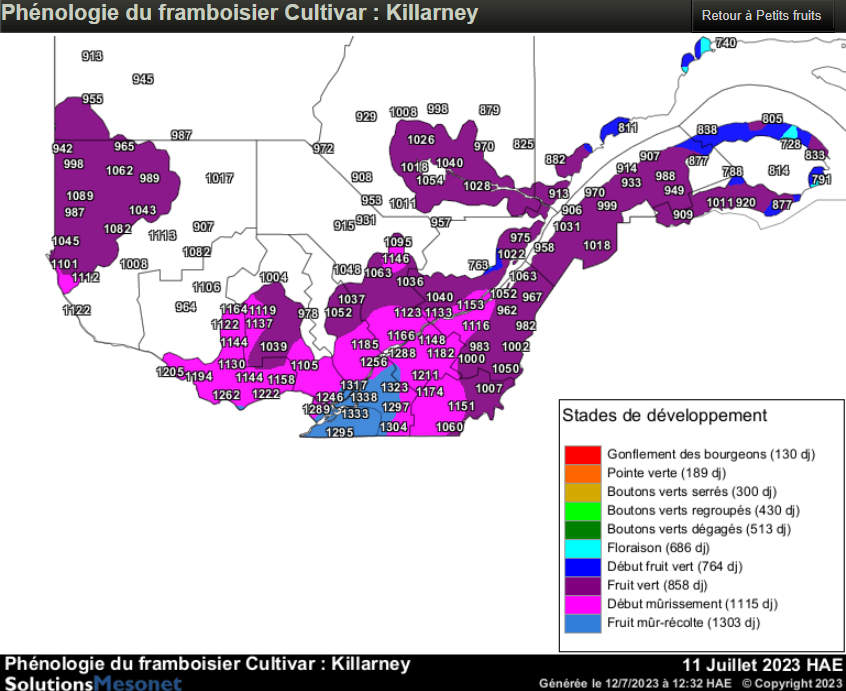Select the Boutons verts regroupés swatch
This screenshot has width=846, height=691.
[x=582, y=510]
